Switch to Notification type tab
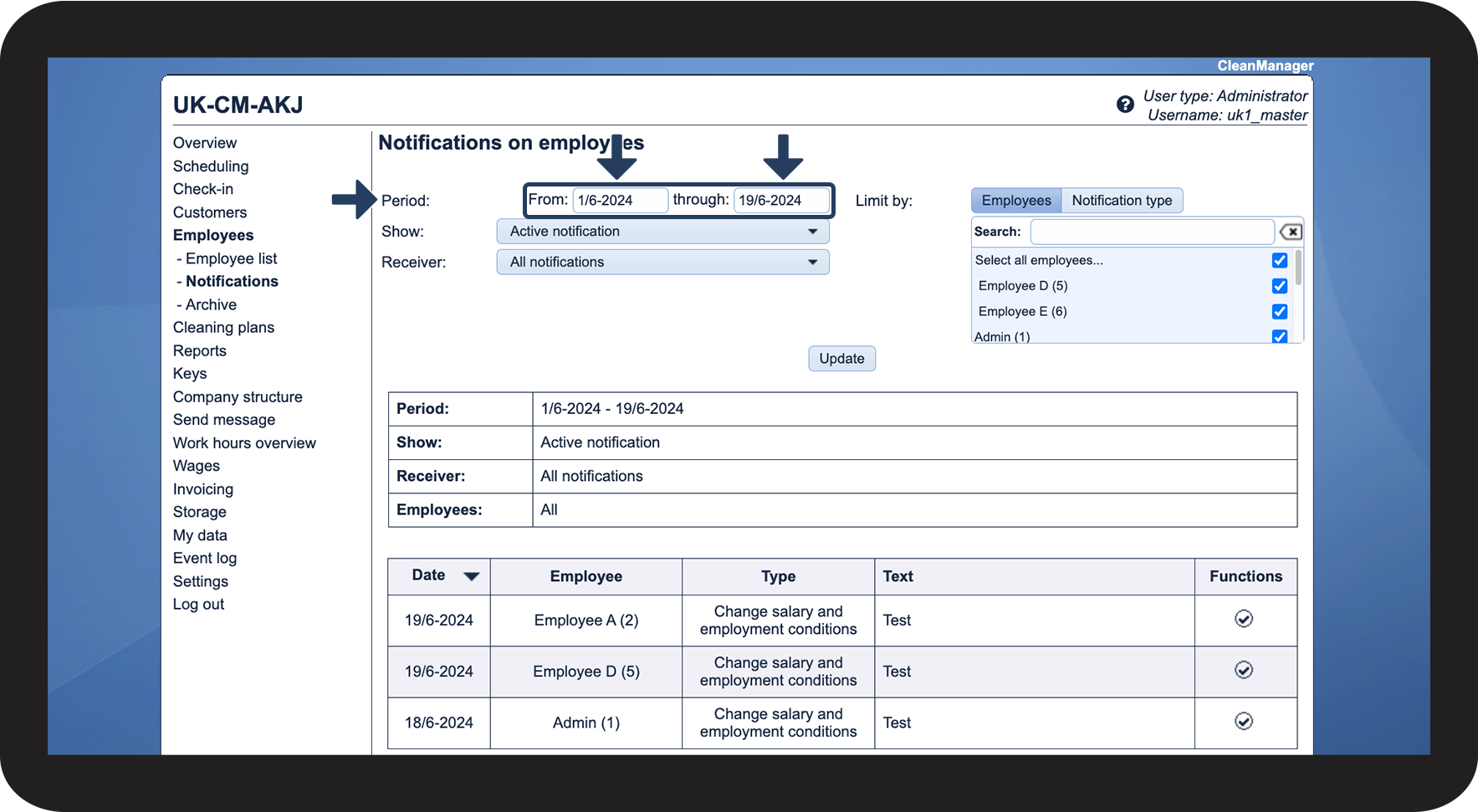 pos(1122,201)
